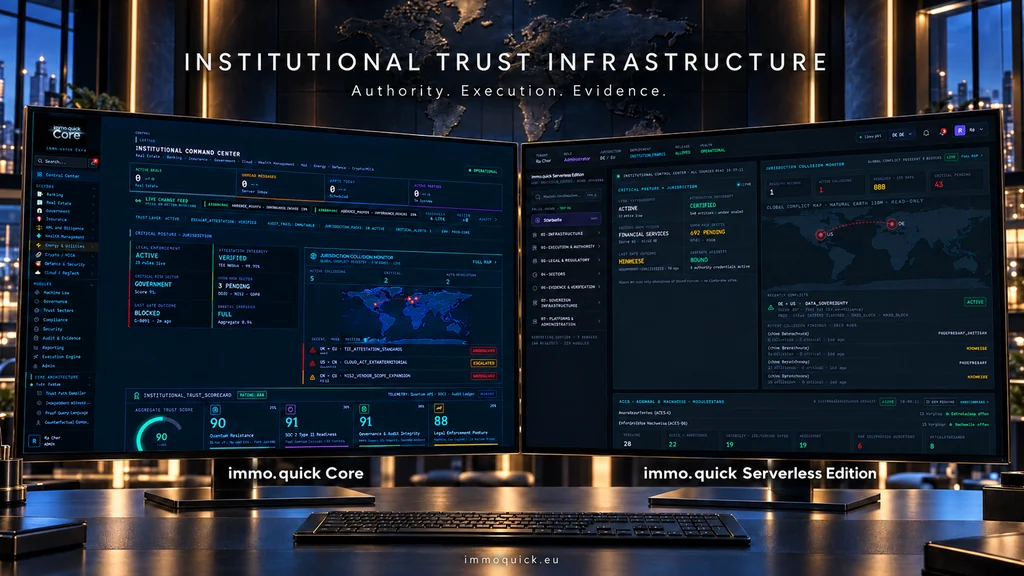Image resolution: width=1024 pixels, height=576 pixels.
Task: Click Full Map link in Core collision monitor
Action: 485,262
